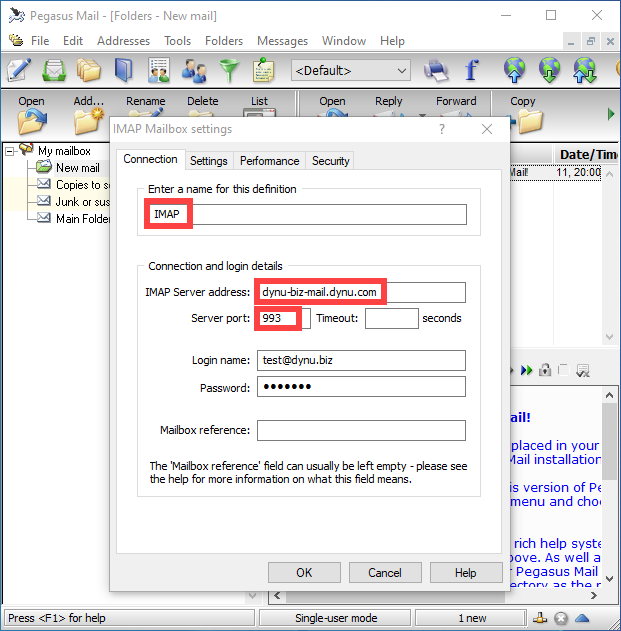Screen dimensions: 621x631
Task: Click the Server port field
Action: (284, 318)
